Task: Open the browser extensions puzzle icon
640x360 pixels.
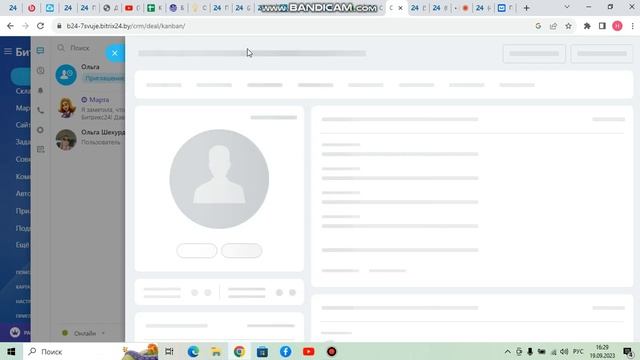Action: (587, 26)
